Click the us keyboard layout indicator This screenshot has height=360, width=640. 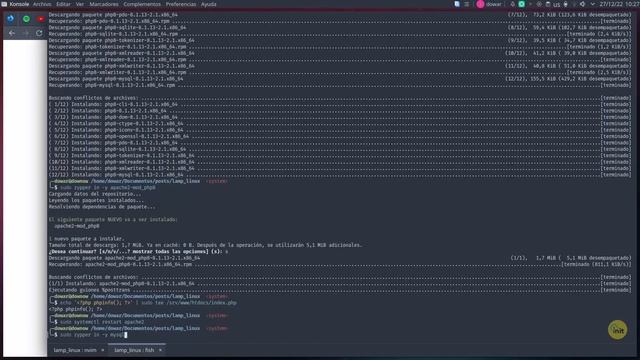click(557, 4)
